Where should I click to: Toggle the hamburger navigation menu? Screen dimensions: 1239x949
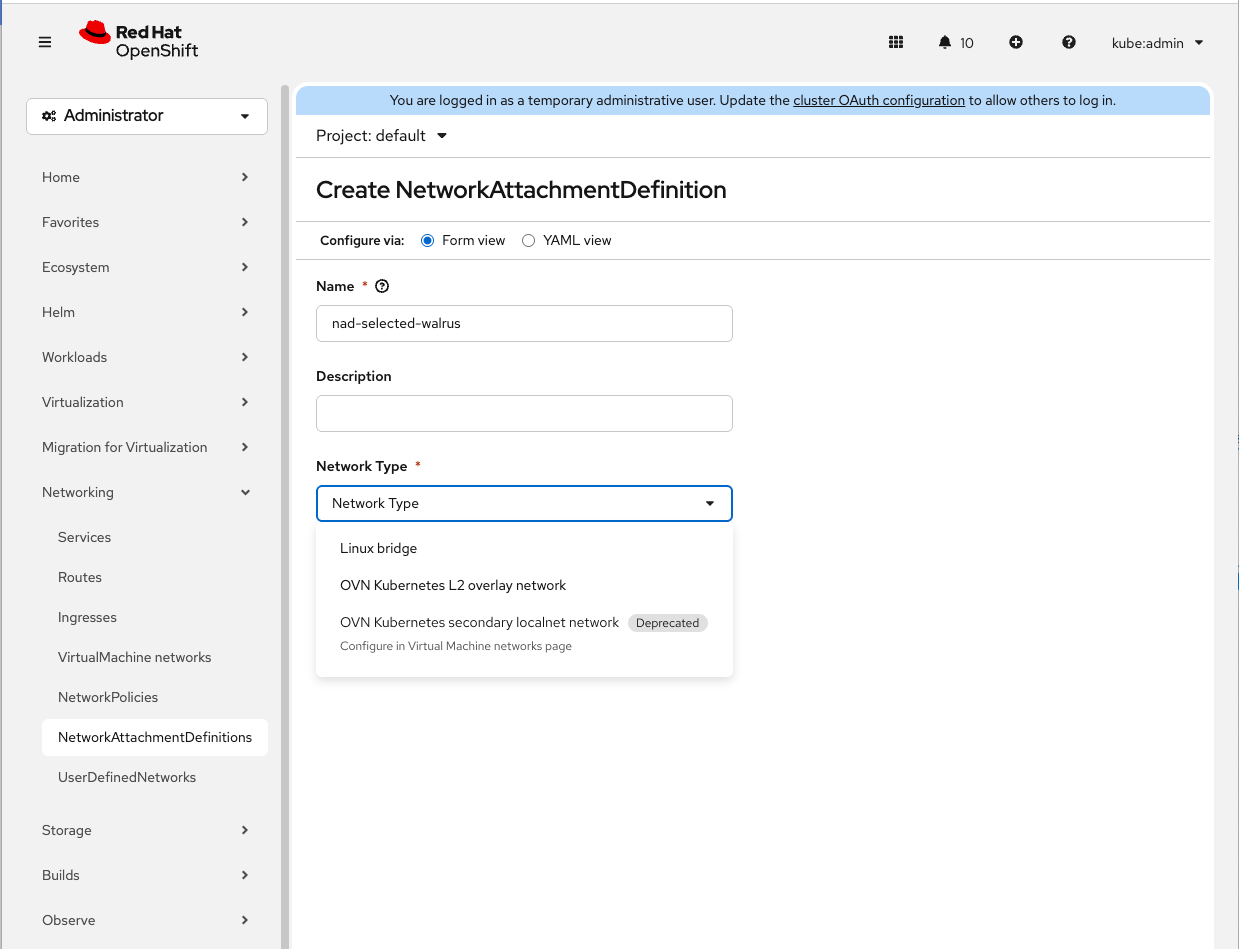tap(45, 42)
